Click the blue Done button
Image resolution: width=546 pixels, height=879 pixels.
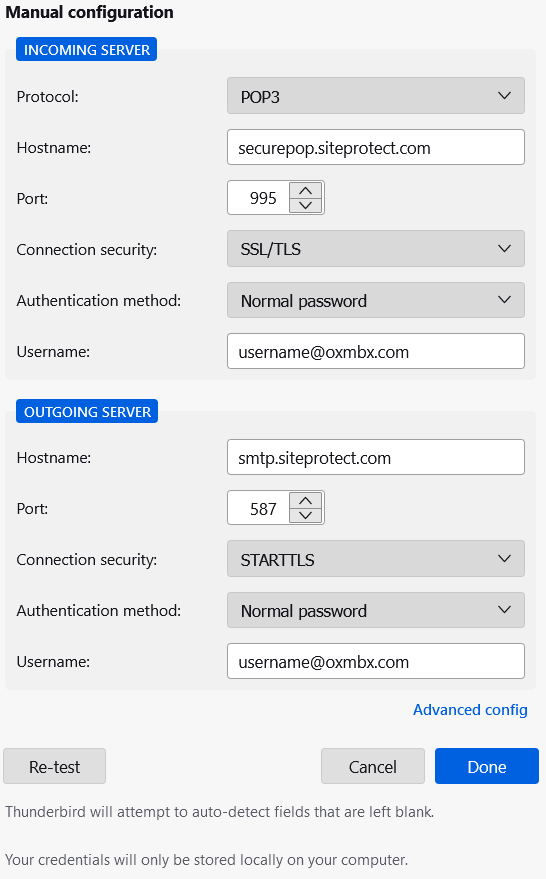(x=487, y=766)
